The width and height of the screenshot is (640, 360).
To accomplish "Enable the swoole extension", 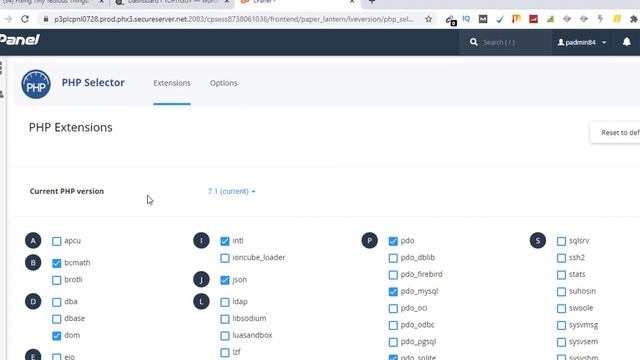I will coord(561,308).
